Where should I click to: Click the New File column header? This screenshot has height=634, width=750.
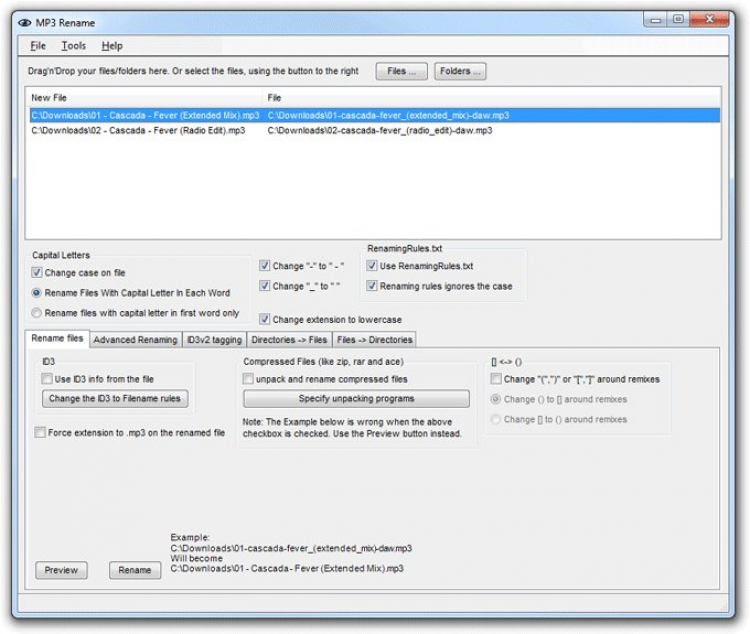pos(143,98)
